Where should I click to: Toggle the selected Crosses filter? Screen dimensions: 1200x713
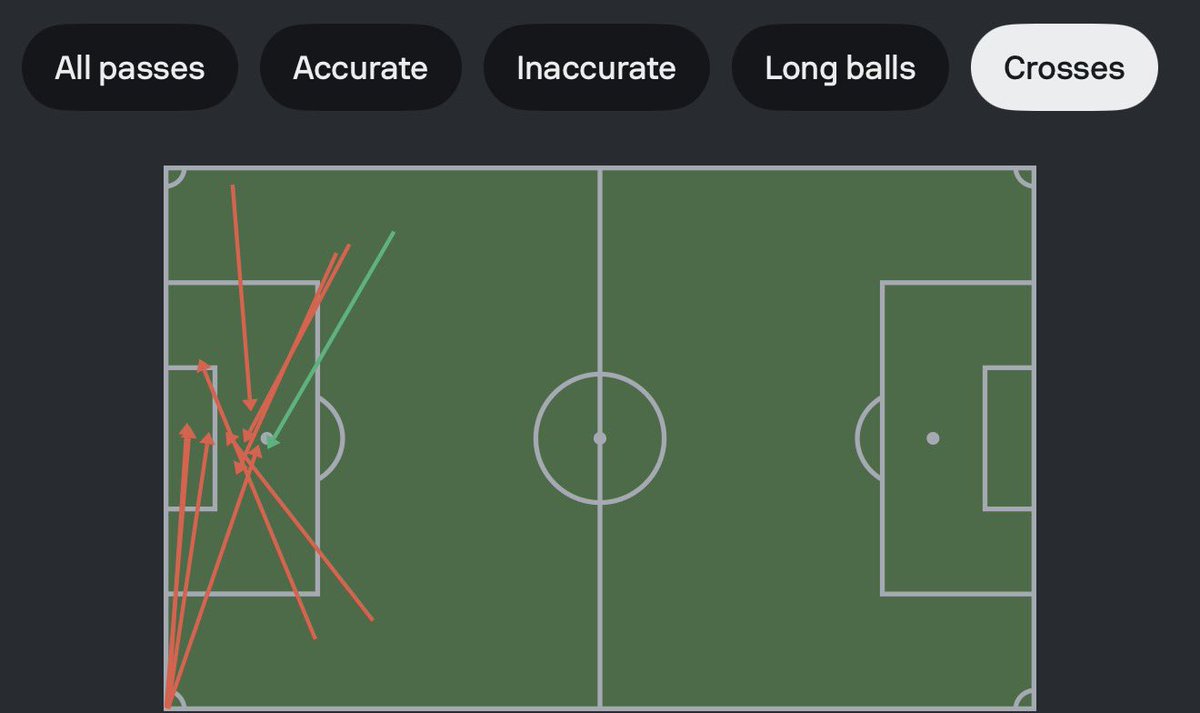(1064, 68)
